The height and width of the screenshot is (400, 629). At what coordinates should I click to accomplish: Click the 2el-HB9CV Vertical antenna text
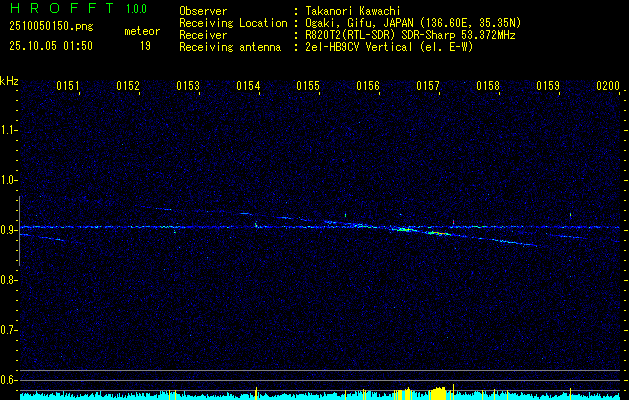(x=390, y=47)
